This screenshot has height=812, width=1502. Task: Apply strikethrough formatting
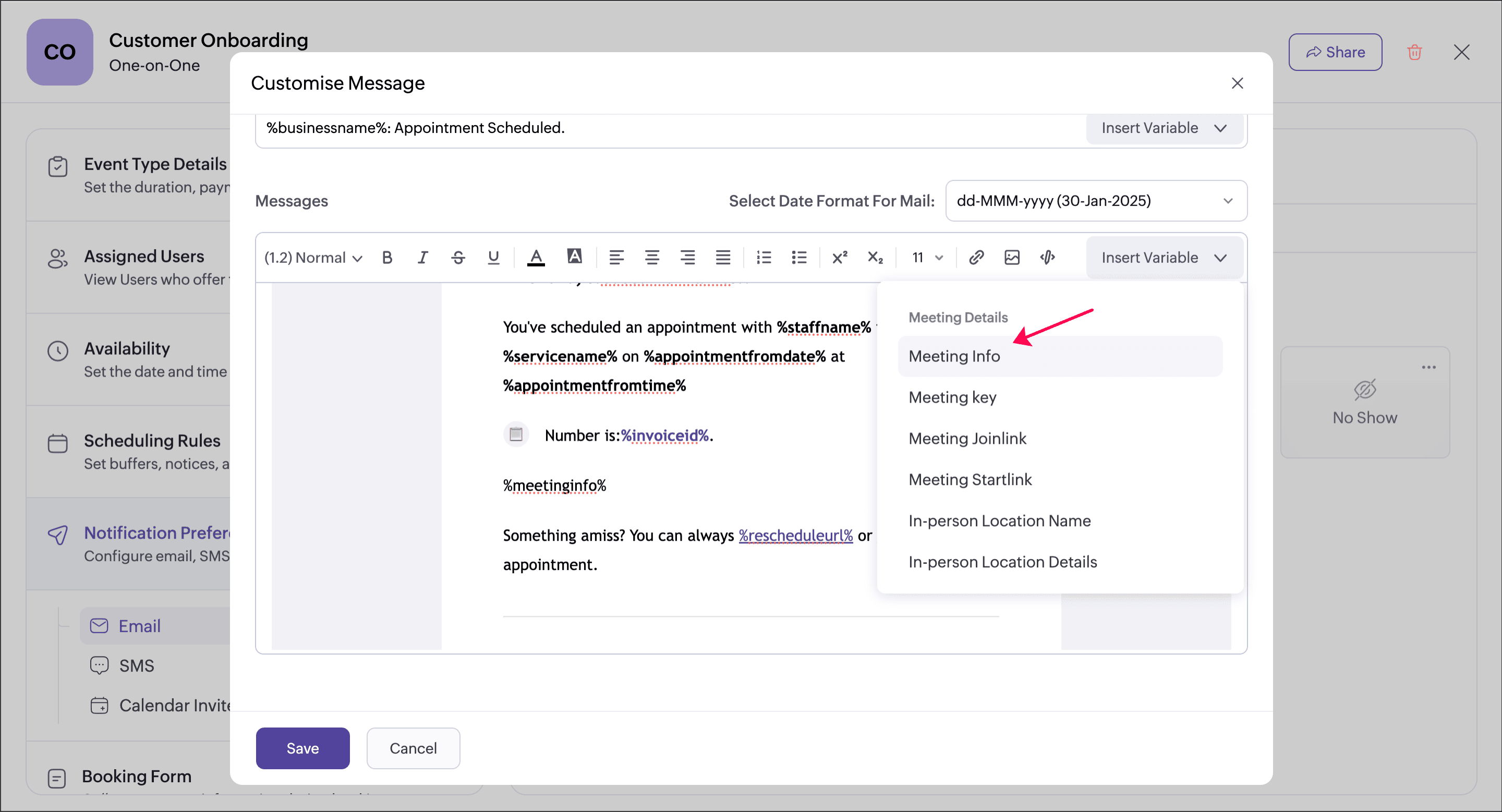(x=458, y=257)
